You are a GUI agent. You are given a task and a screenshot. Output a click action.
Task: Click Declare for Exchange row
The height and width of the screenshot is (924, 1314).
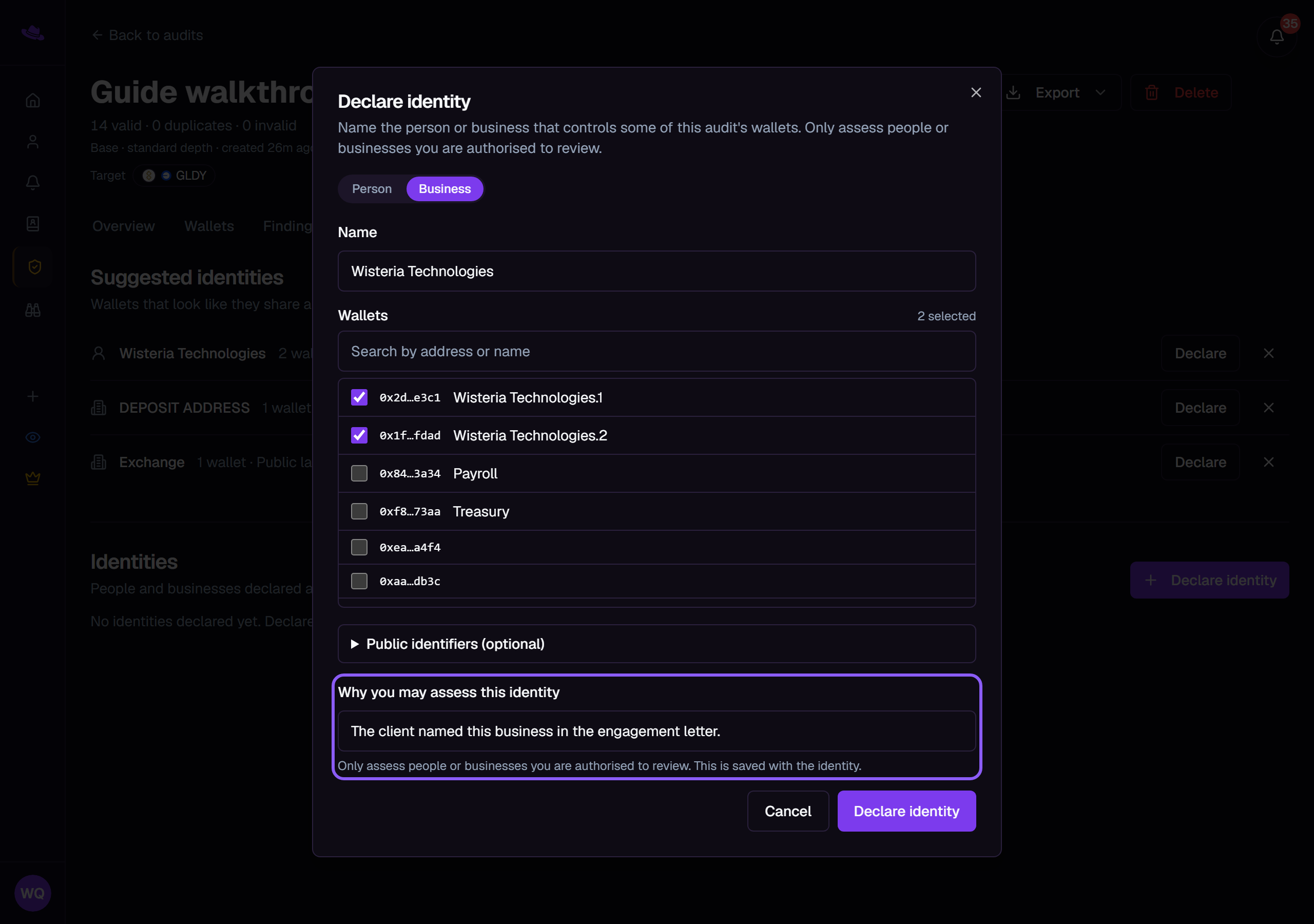(1200, 462)
